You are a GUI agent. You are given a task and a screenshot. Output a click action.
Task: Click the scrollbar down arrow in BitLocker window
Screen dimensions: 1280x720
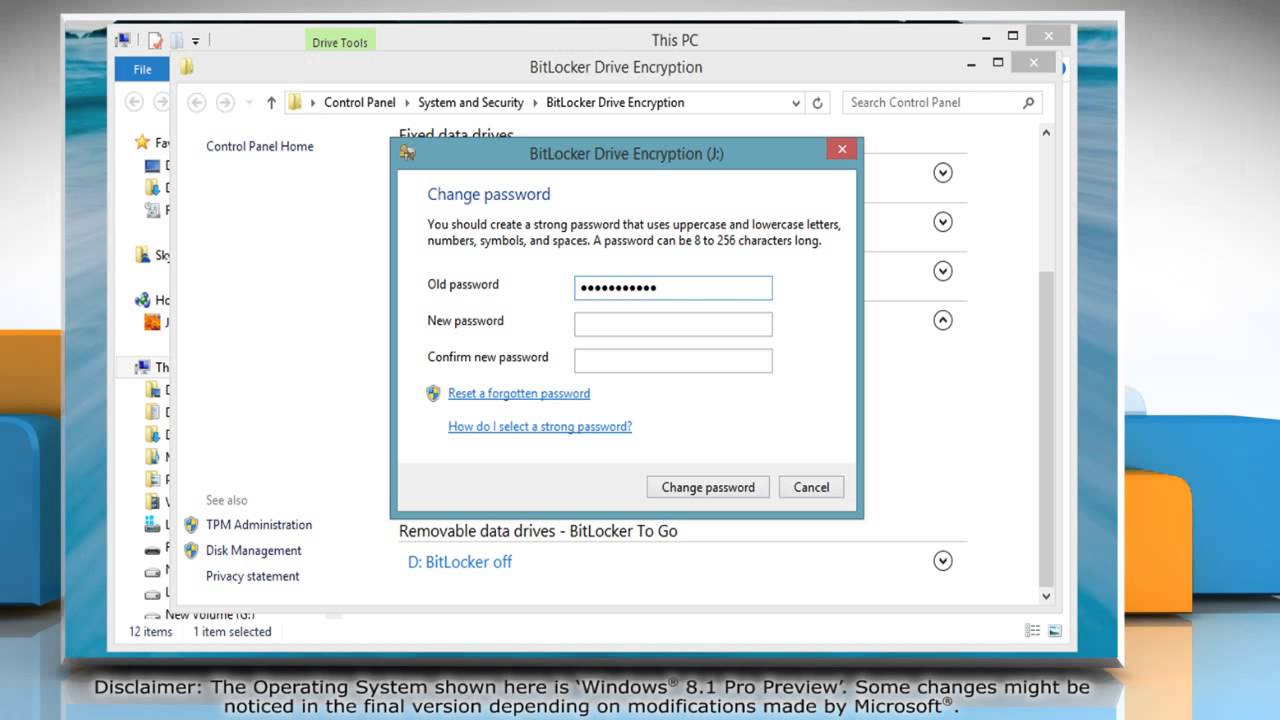click(1047, 596)
